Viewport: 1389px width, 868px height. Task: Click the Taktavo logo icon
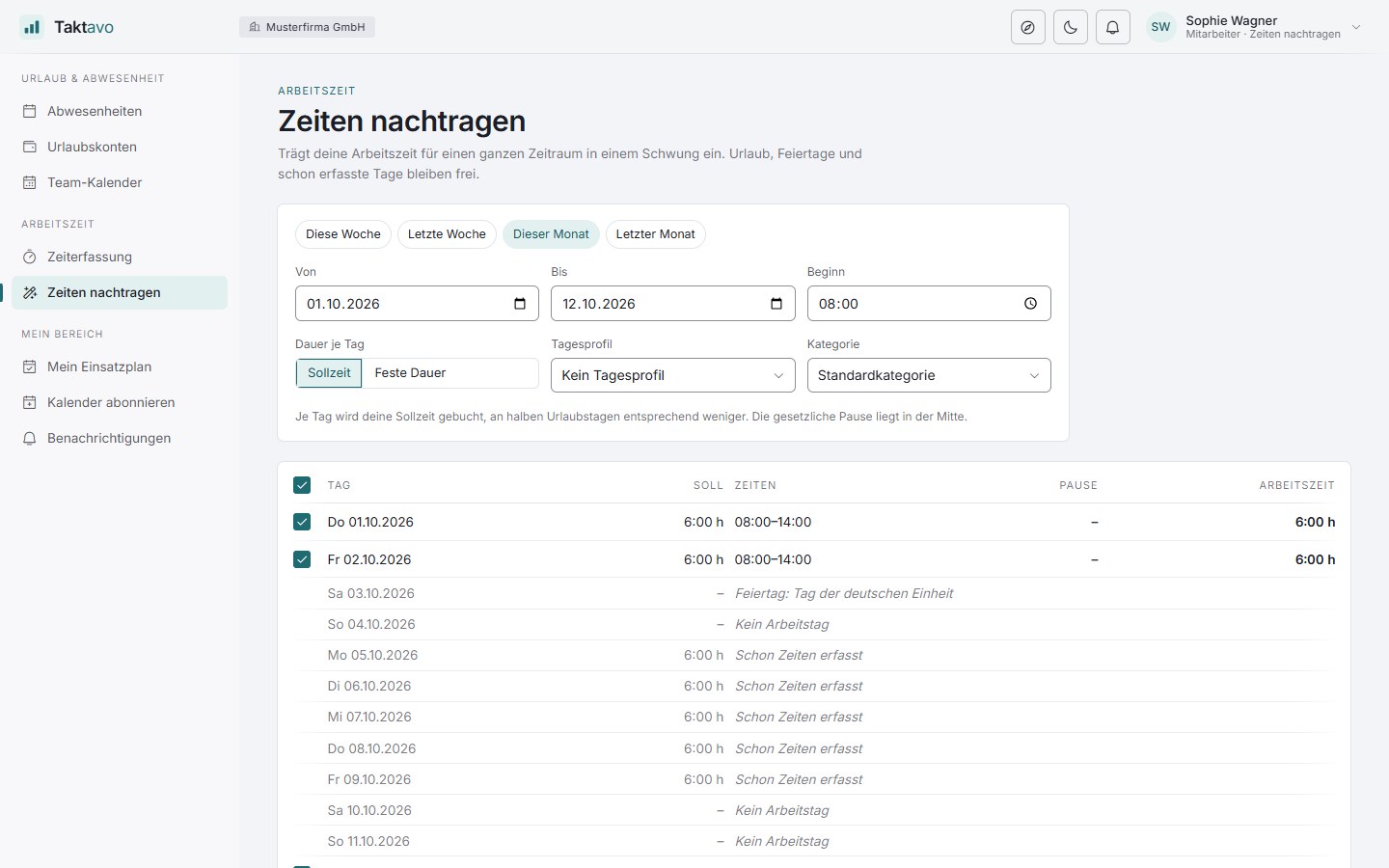coord(32,27)
